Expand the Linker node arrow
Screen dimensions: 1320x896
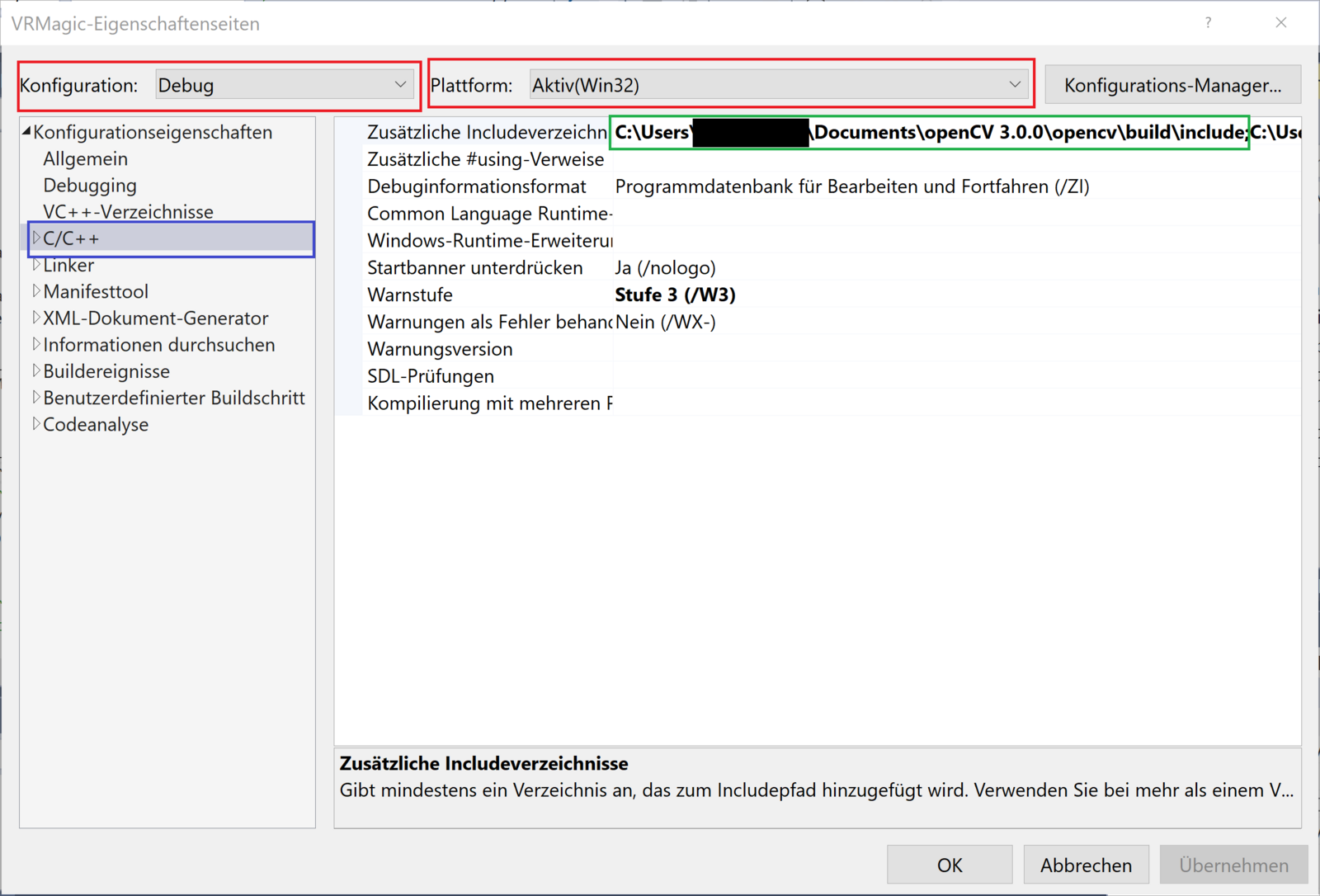(x=35, y=265)
